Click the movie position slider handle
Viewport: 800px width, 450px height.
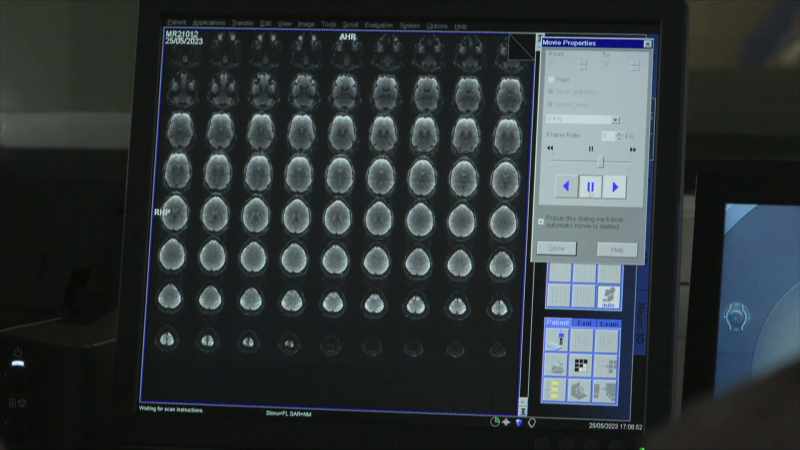coord(602,162)
